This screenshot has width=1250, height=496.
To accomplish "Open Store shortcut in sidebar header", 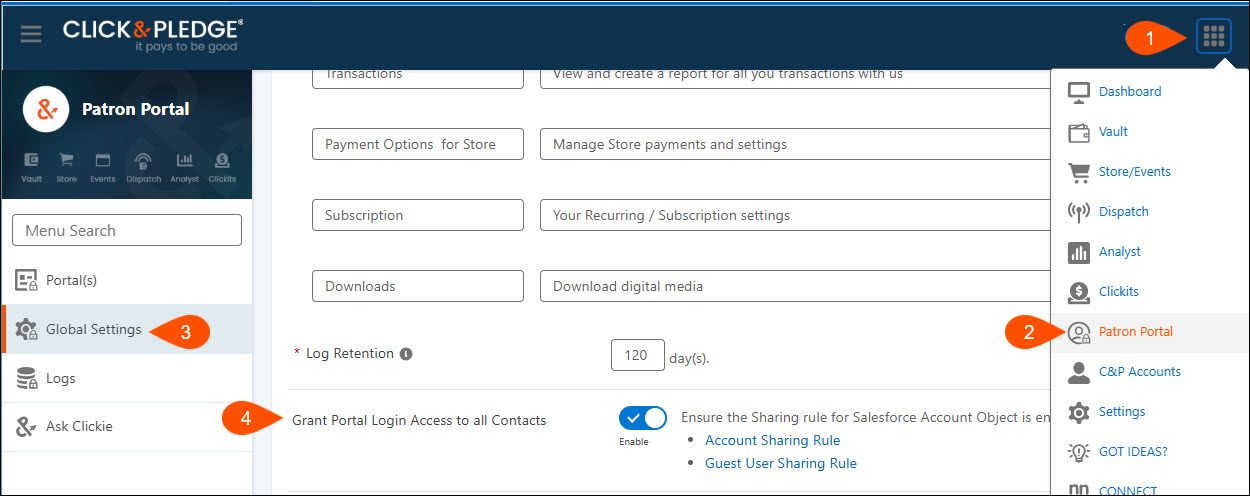I will click(66, 168).
